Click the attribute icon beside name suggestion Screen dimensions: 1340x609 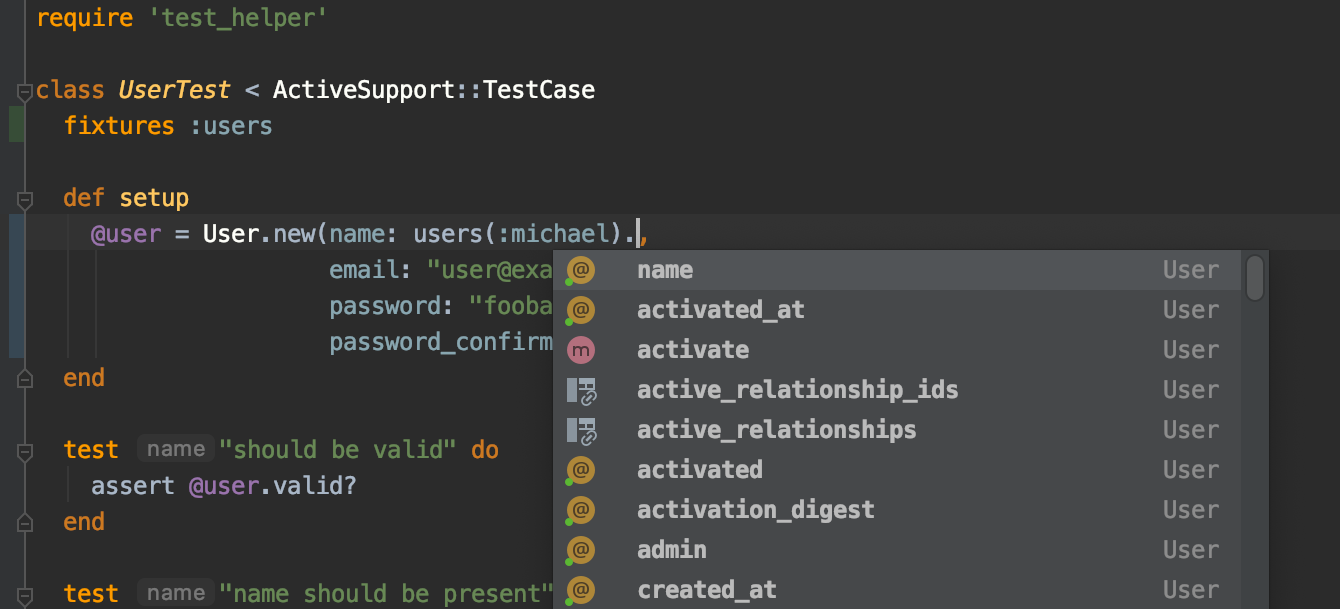pos(580,270)
